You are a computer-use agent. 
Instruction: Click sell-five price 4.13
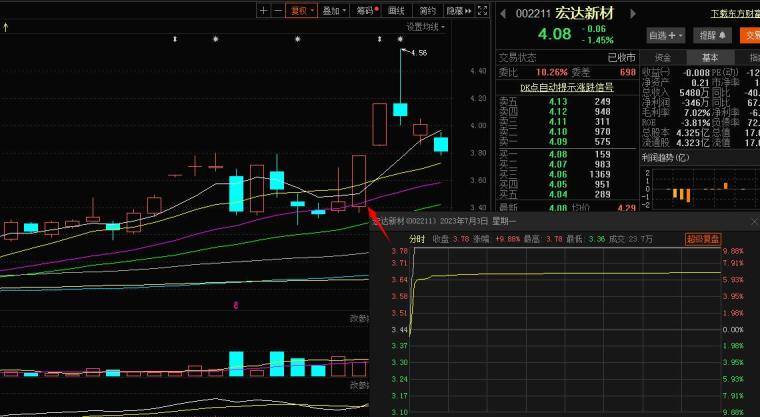(x=558, y=102)
